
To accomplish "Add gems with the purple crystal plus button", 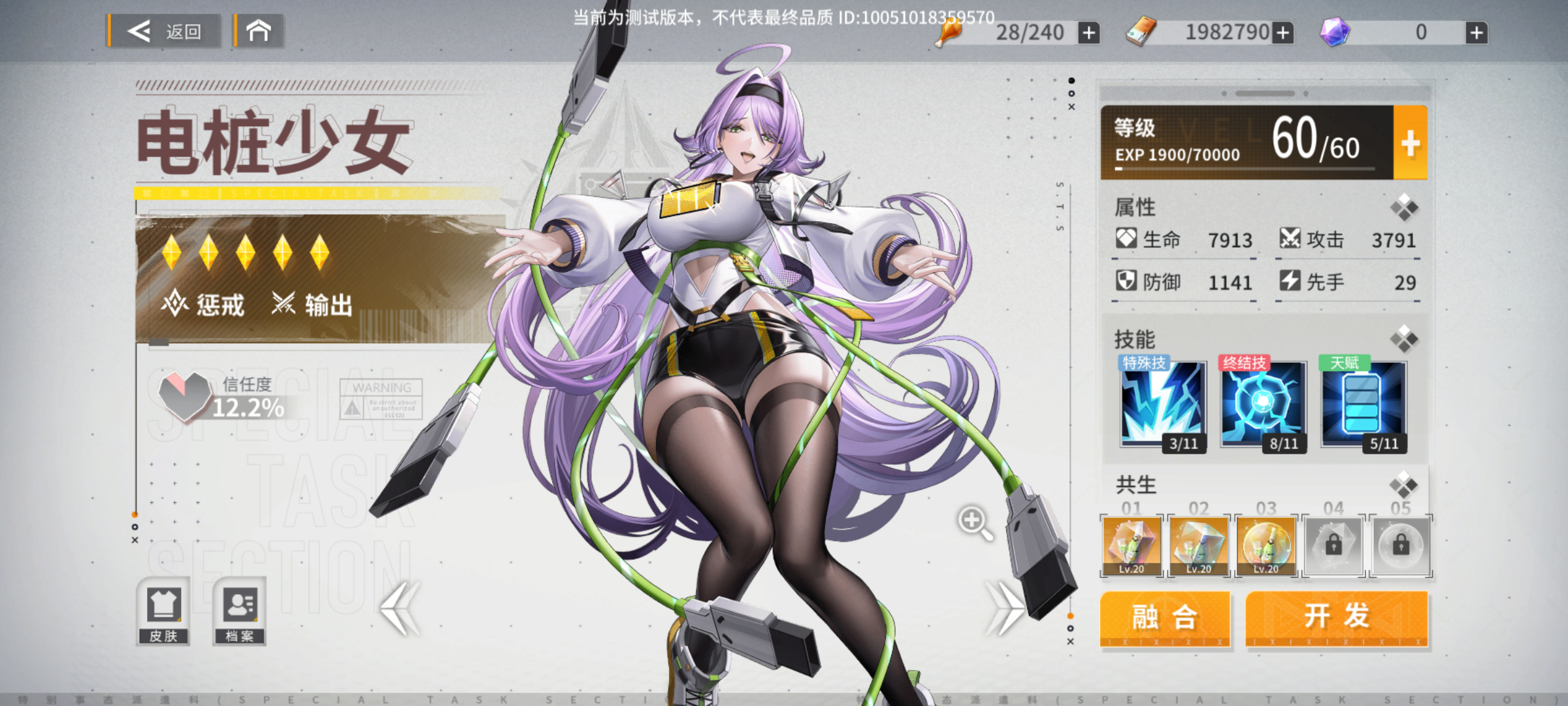I will [1476, 33].
